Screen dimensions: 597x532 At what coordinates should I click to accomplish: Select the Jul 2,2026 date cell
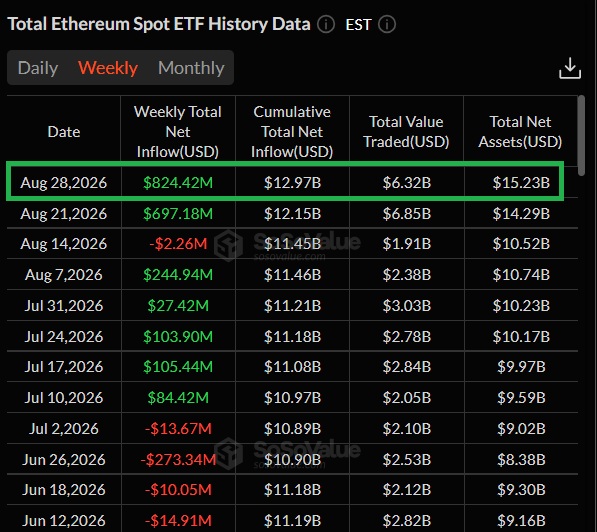(x=64, y=429)
